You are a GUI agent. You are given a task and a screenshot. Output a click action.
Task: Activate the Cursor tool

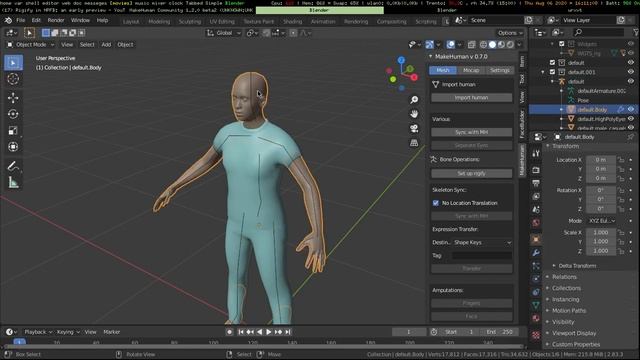(x=13, y=79)
